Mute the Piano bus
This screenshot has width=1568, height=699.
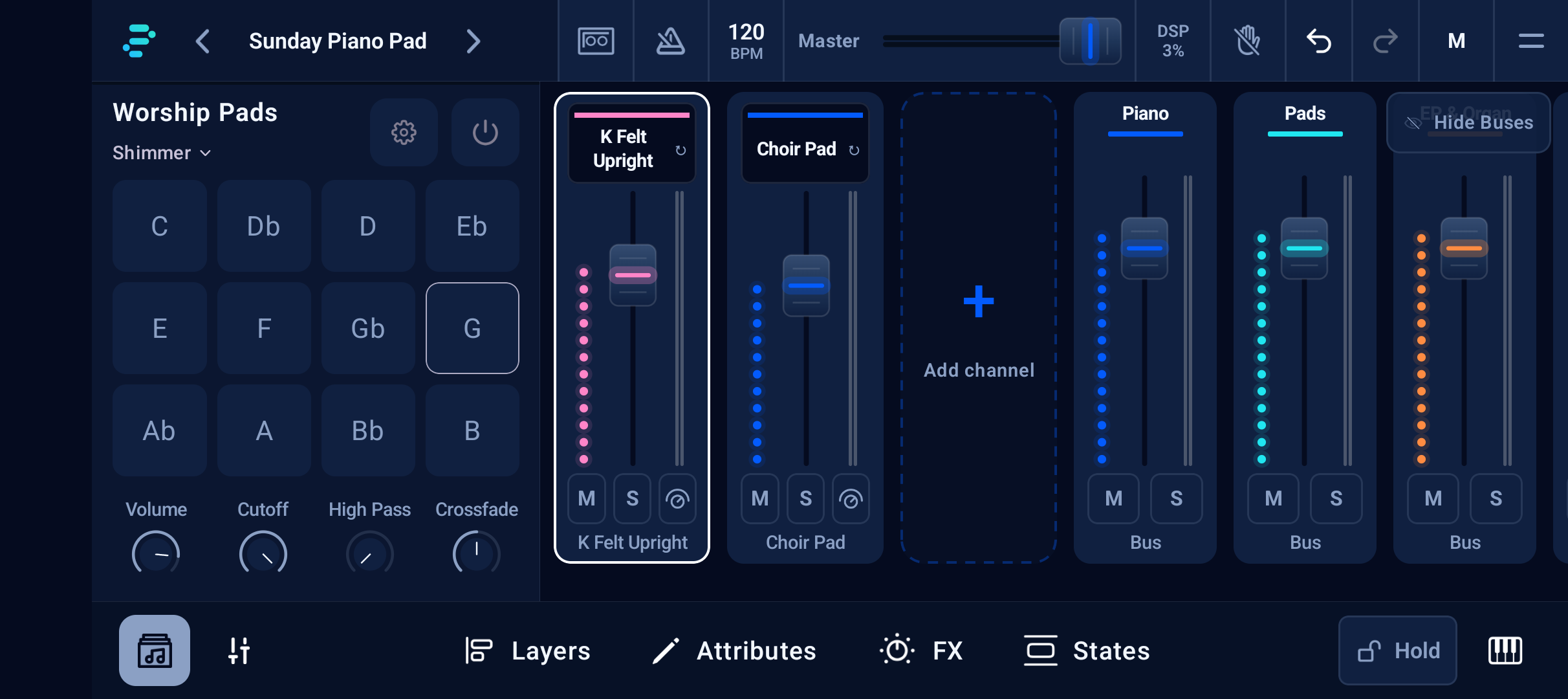1113,498
